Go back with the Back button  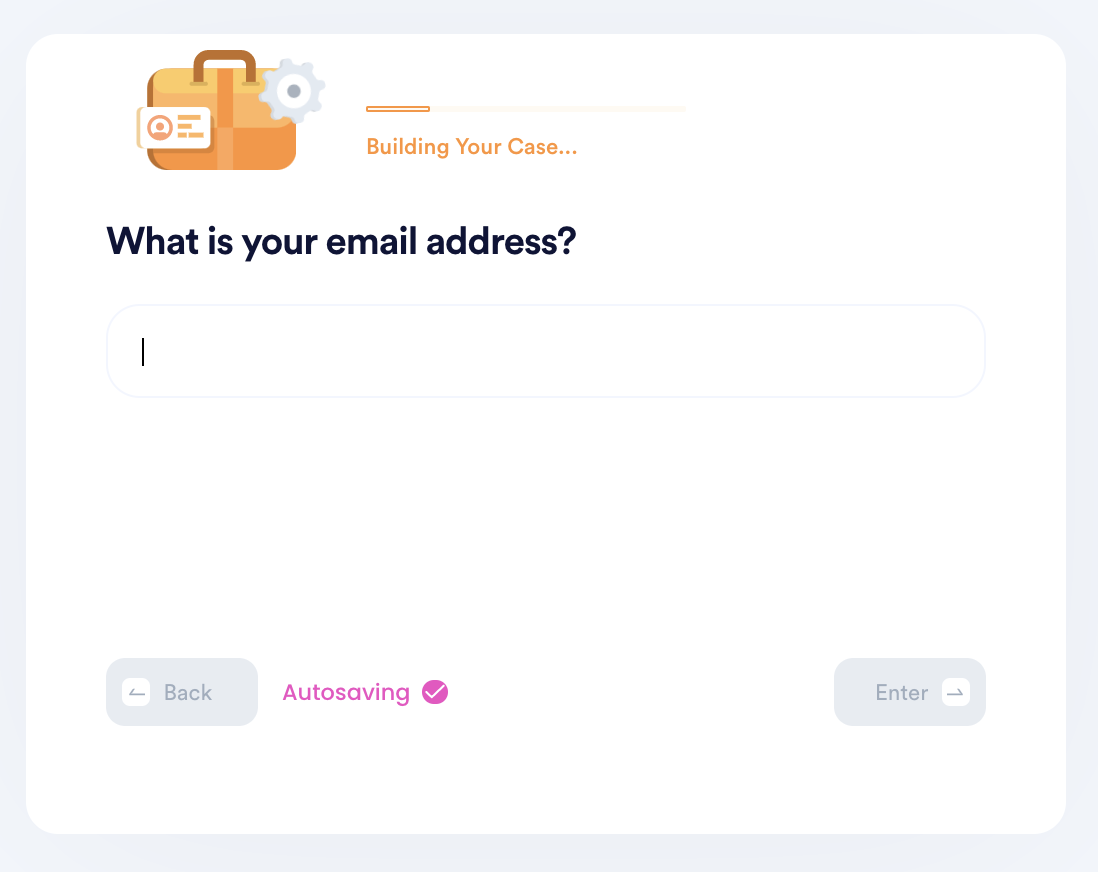(x=182, y=692)
